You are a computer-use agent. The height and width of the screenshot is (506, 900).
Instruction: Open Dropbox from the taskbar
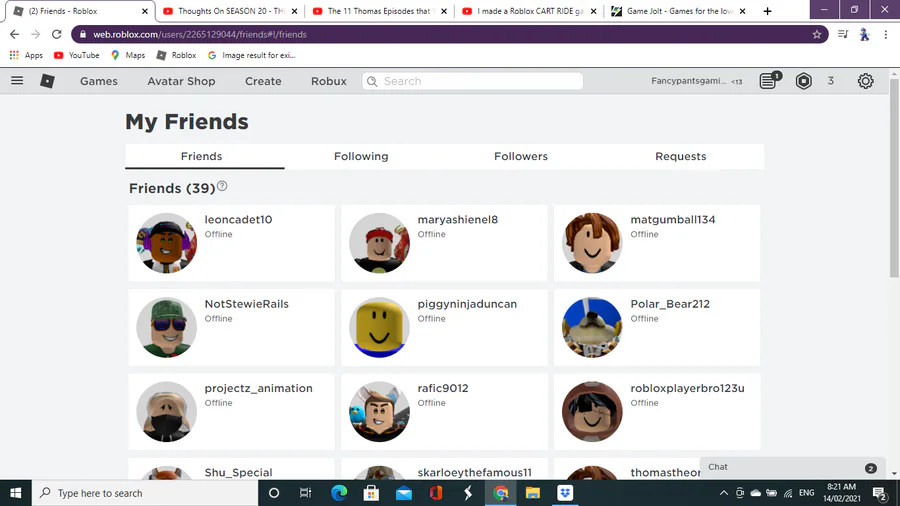[565, 493]
